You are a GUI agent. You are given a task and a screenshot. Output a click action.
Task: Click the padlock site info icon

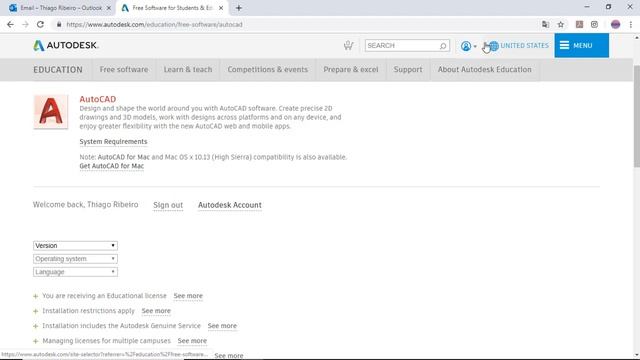[59, 24]
